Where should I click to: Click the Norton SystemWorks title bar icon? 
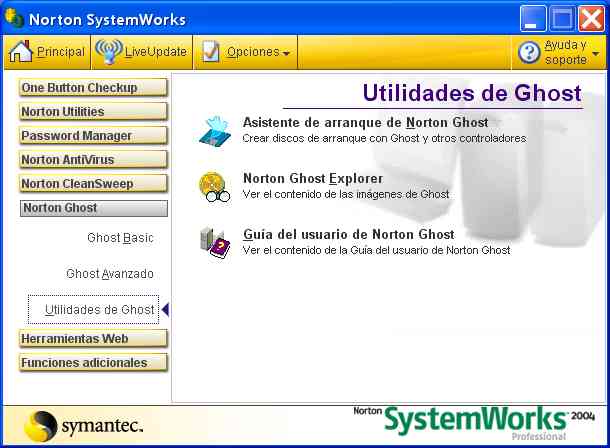(x=14, y=18)
